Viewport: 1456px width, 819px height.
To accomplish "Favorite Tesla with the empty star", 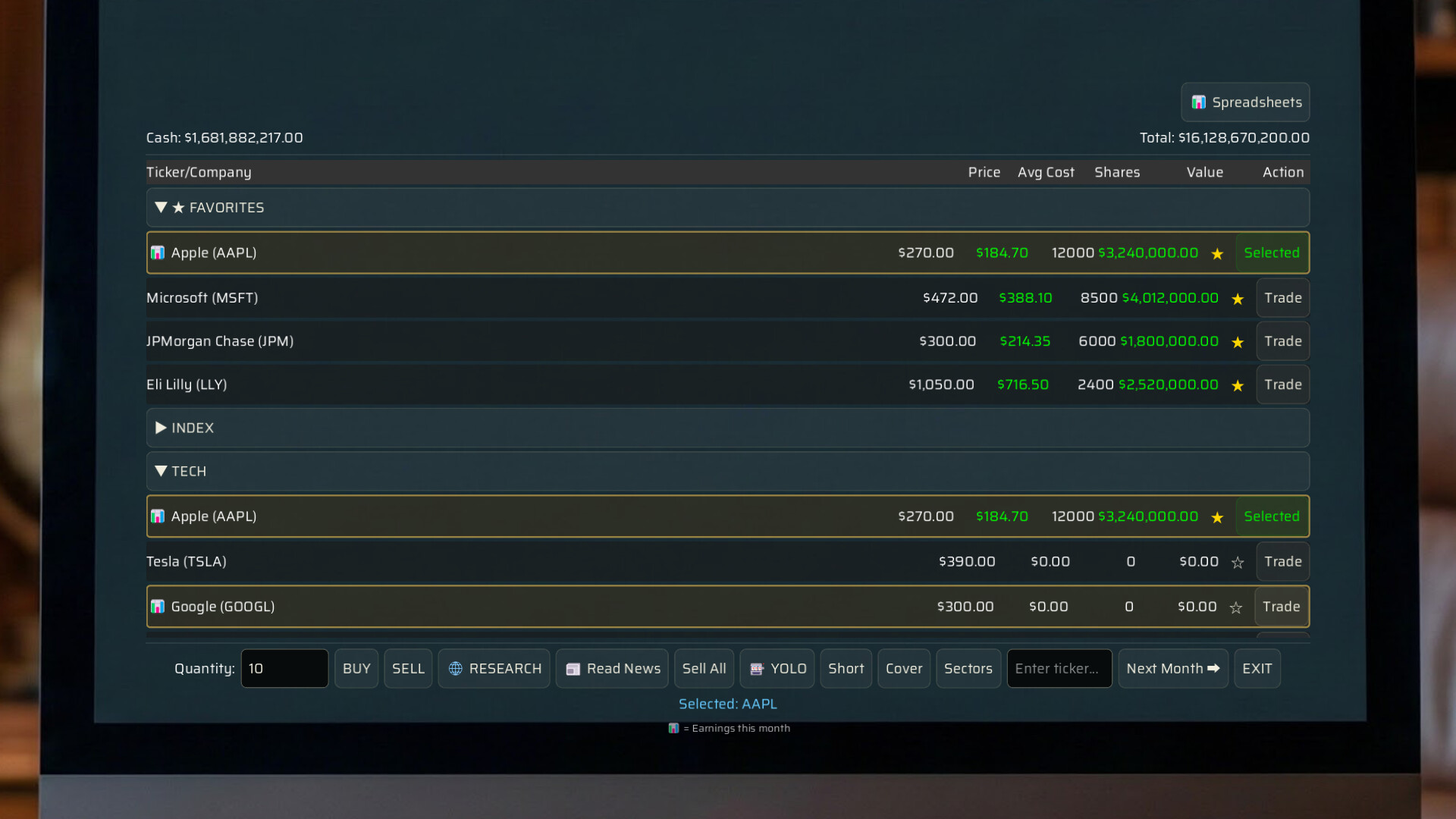I will click(1238, 563).
